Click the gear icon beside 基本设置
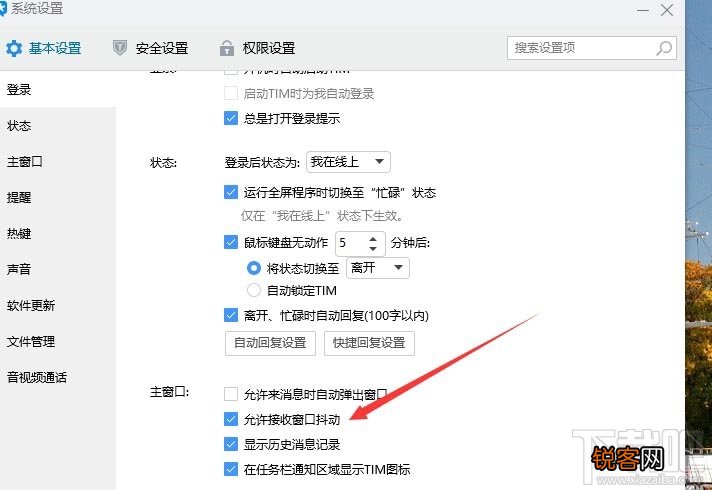The height and width of the screenshot is (490, 712). click(14, 48)
